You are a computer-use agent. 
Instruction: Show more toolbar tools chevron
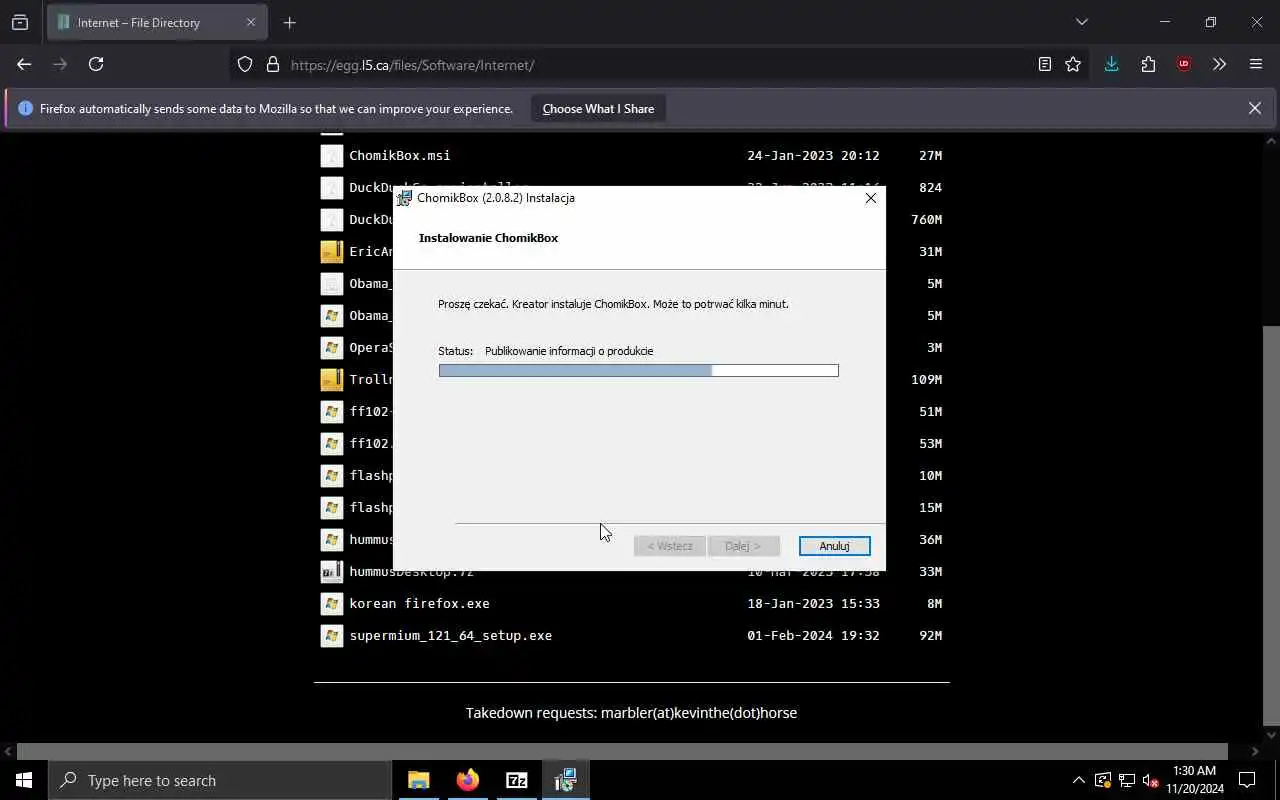click(x=1219, y=64)
